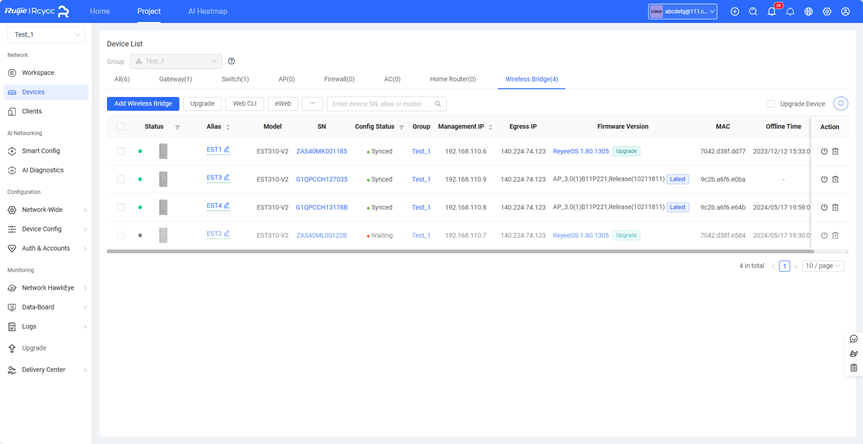Enable the Upgrade Device checkbox
The image size is (863, 444).
click(771, 104)
